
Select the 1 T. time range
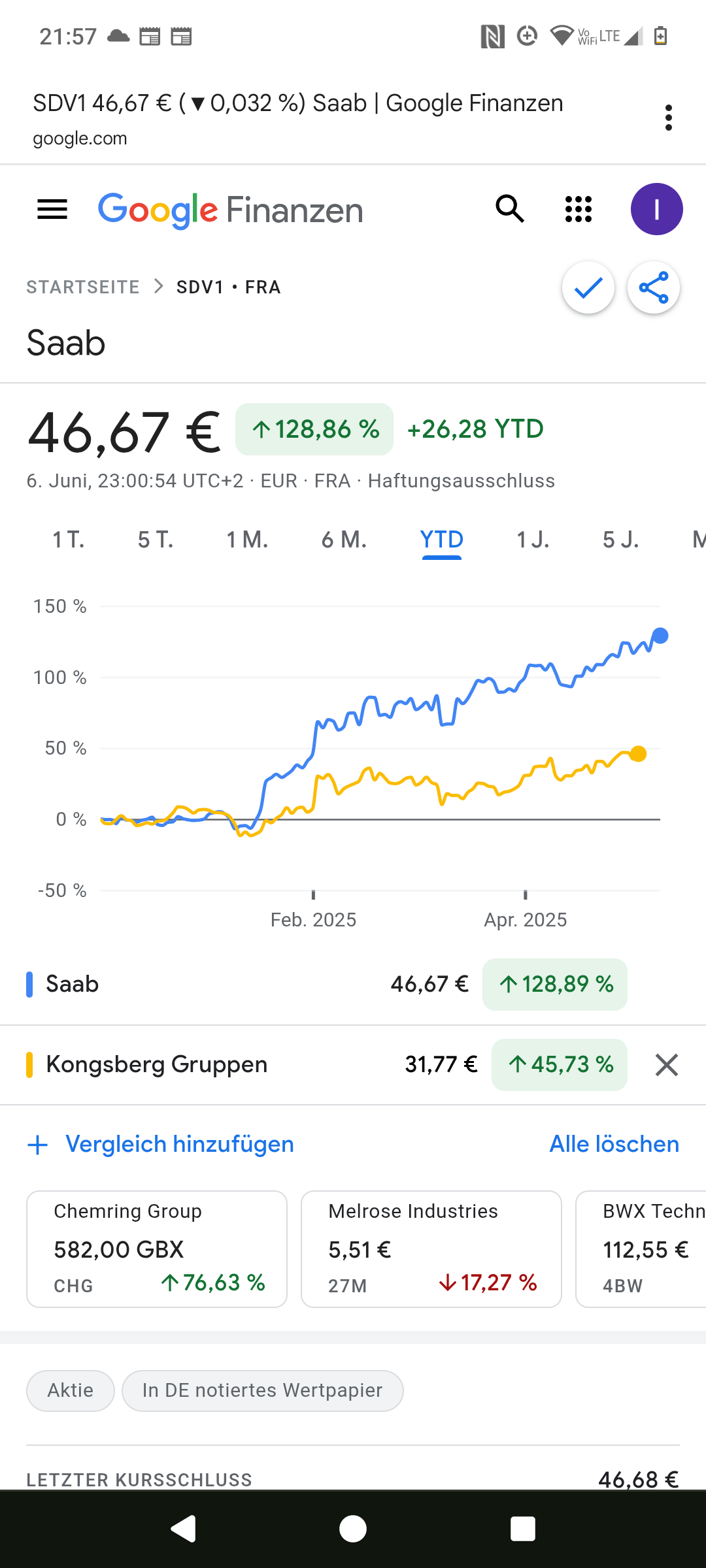(69, 540)
